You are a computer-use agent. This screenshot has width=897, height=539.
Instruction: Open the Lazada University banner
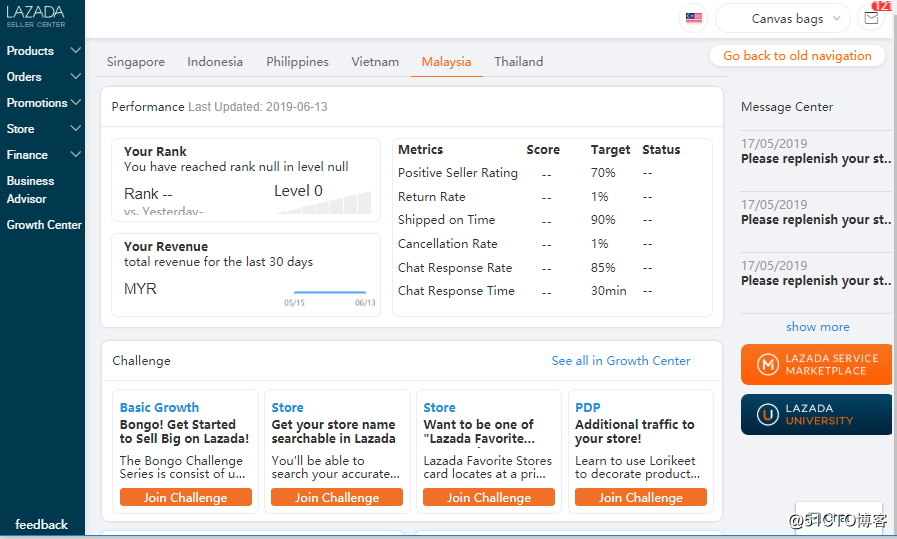tap(816, 415)
